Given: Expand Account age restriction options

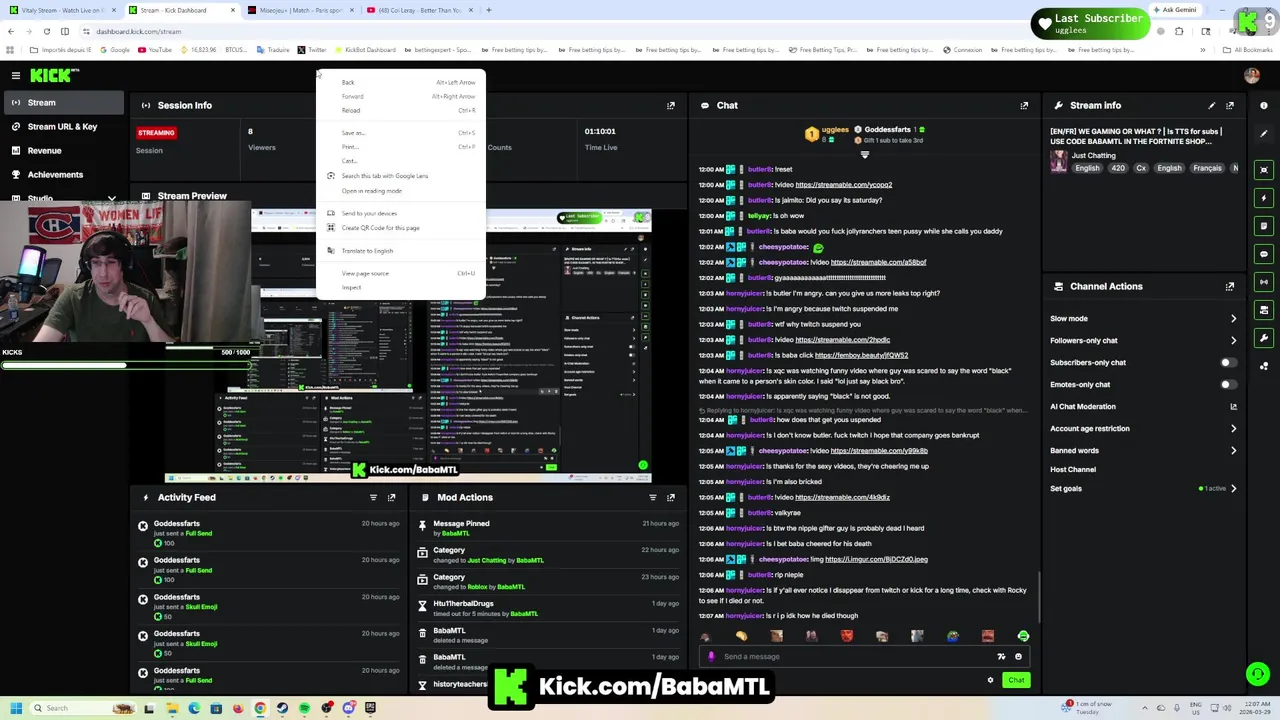Looking at the screenshot, I should coord(1233,429).
